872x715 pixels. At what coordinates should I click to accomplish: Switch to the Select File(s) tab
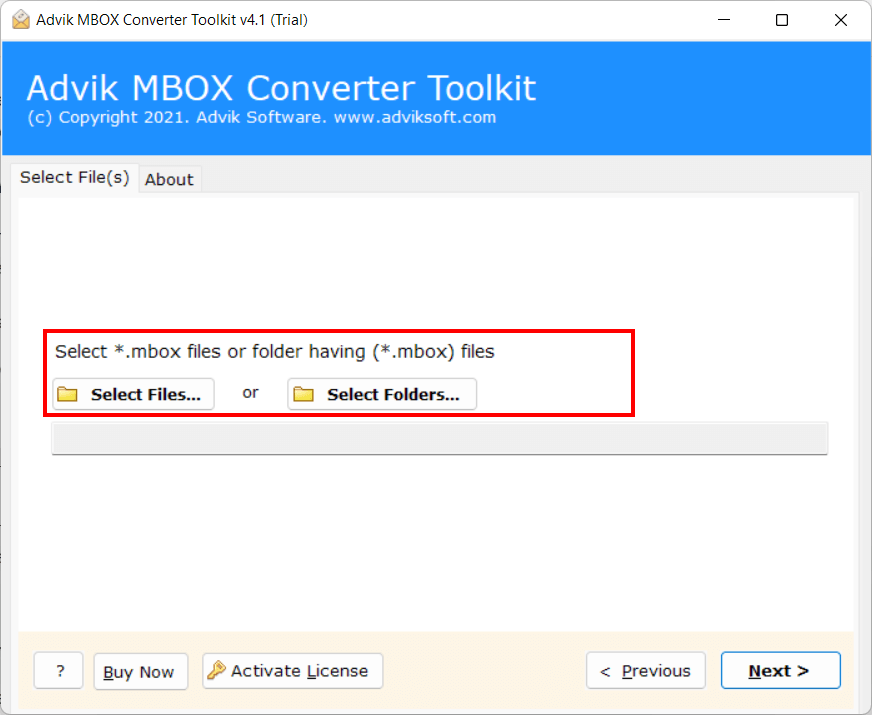click(75, 177)
